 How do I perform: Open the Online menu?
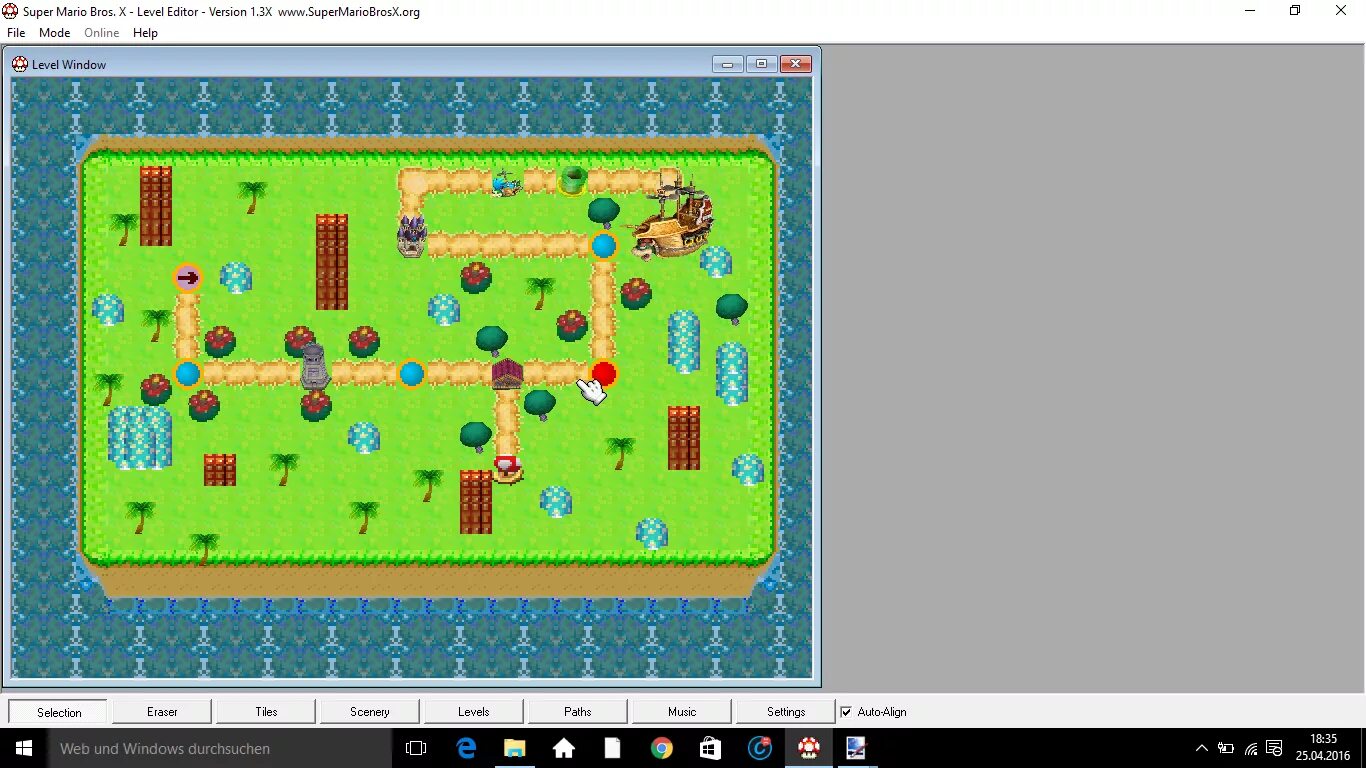[102, 33]
